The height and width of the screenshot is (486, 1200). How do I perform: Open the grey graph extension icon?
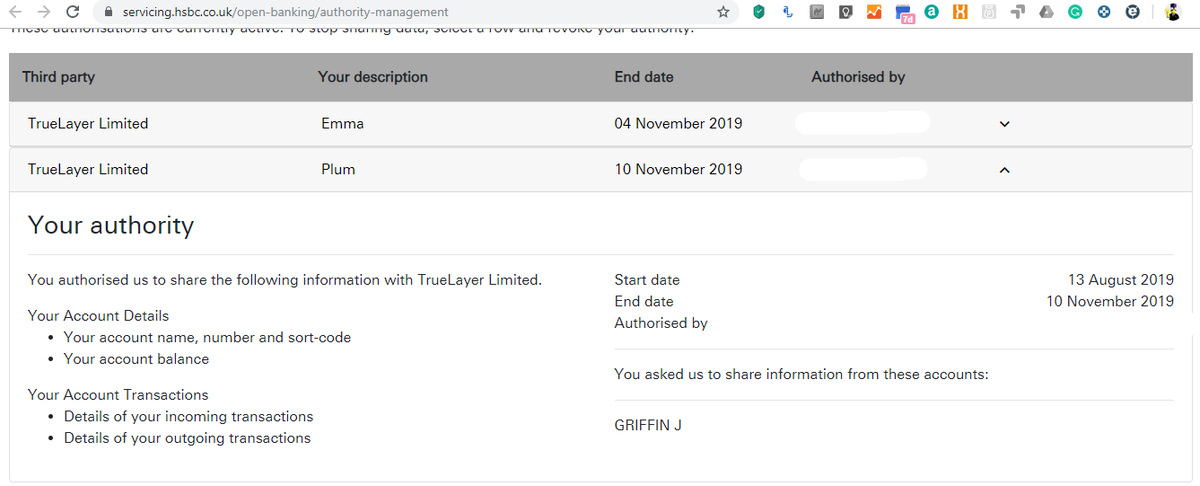[816, 12]
